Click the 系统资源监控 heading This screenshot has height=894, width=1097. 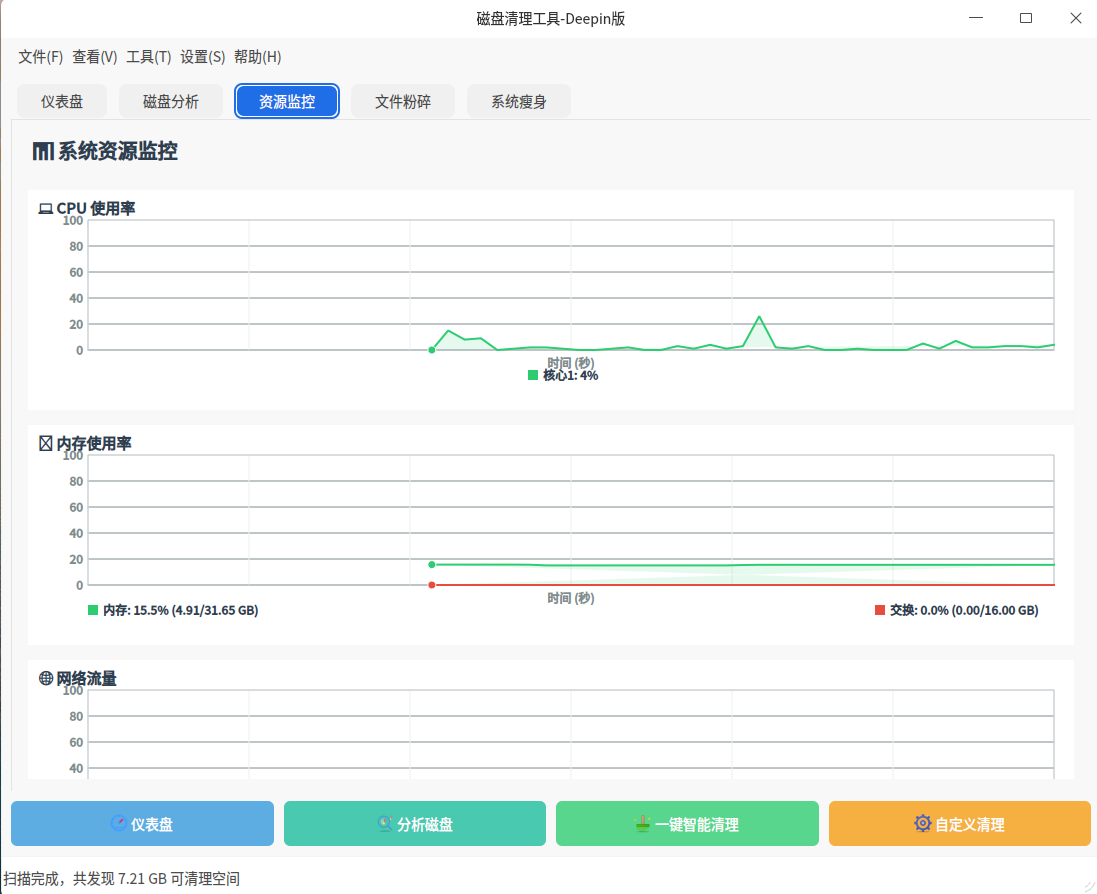pos(118,151)
